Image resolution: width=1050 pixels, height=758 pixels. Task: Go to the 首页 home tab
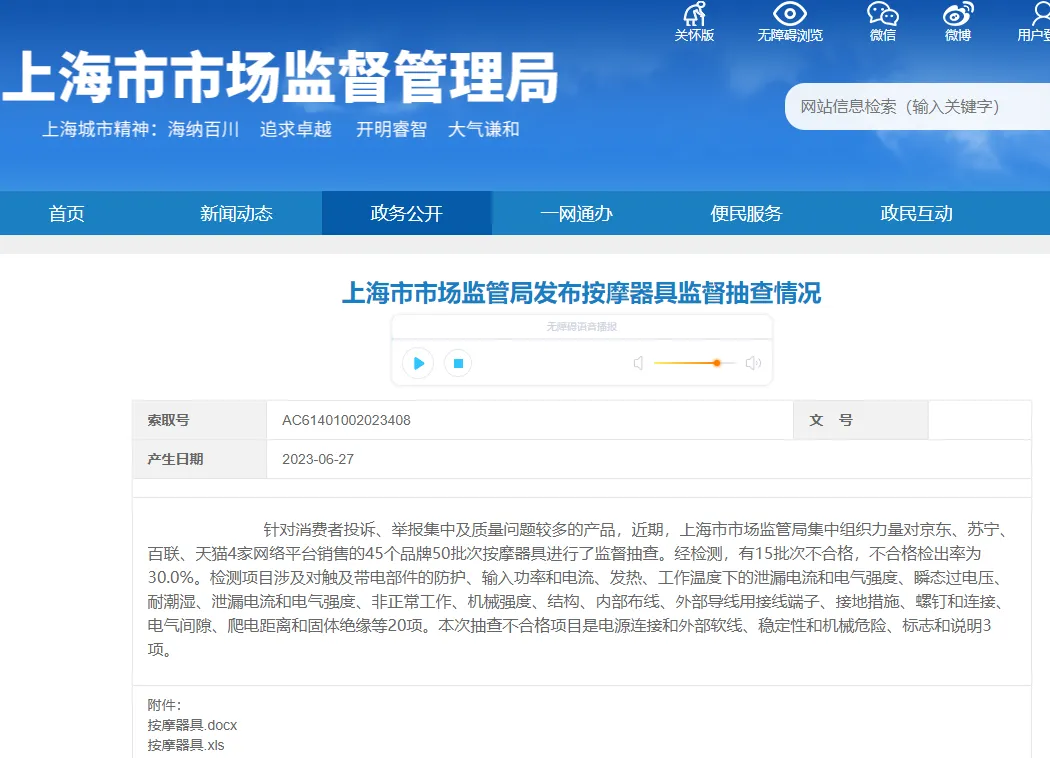pos(66,213)
